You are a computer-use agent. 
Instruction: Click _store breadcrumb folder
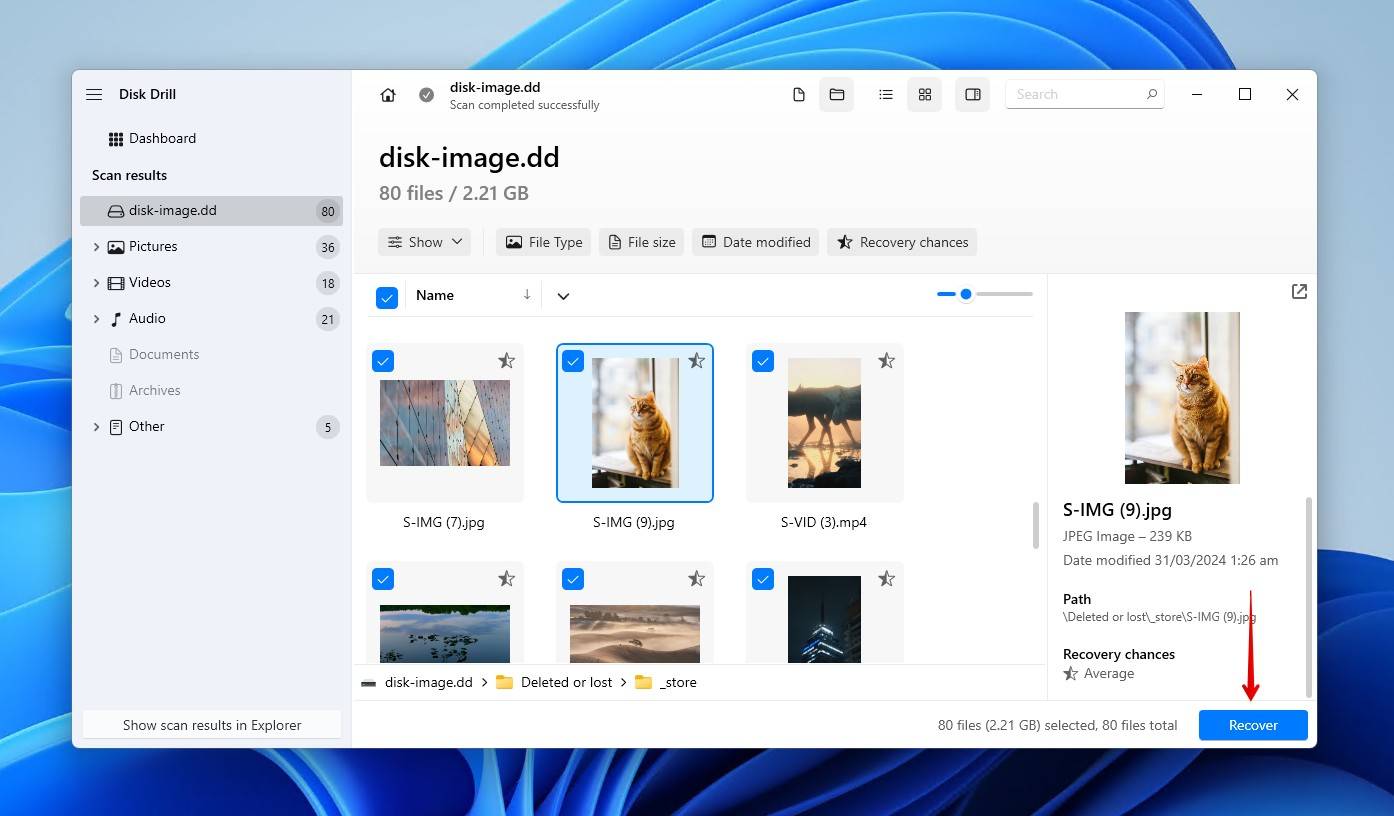(x=666, y=682)
